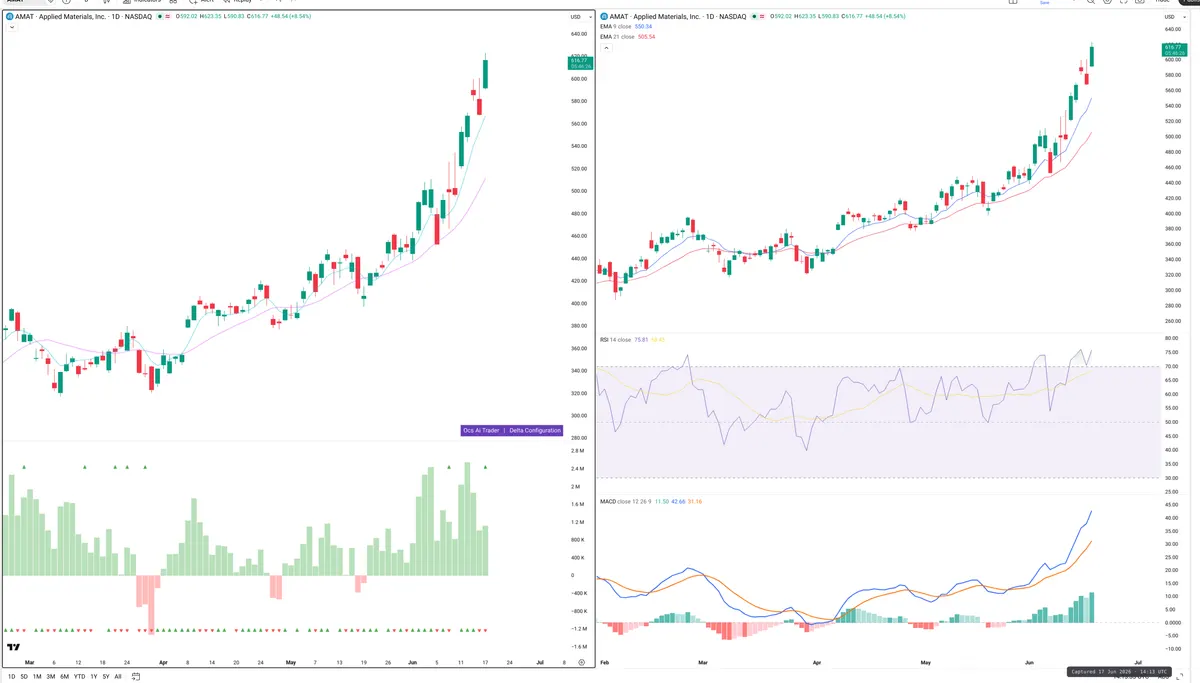Click the red data-mode icon in left chart header

[x=168, y=16]
